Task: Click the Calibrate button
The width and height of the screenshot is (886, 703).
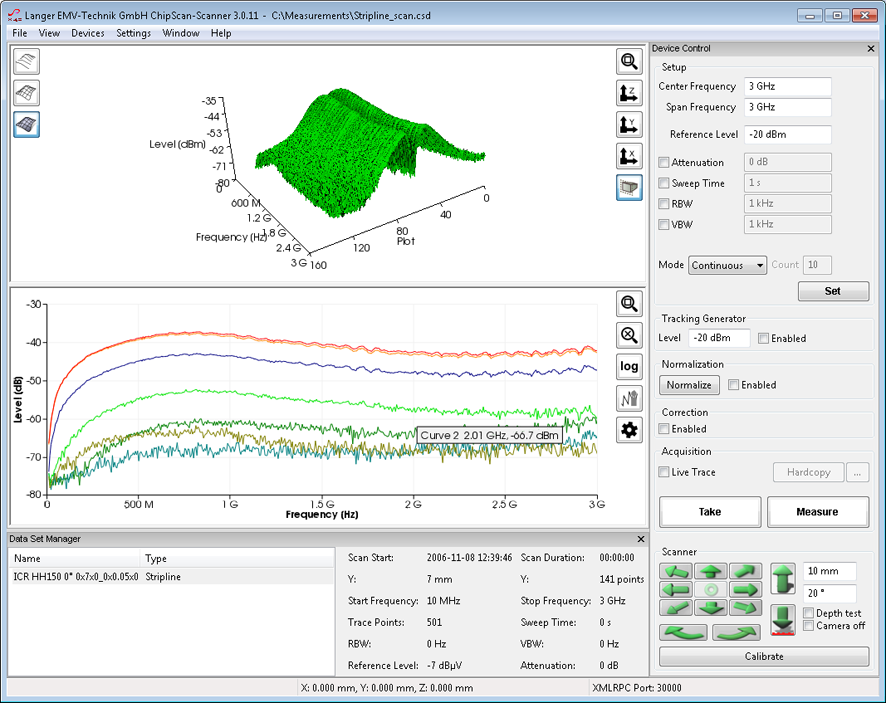Action: (763, 657)
